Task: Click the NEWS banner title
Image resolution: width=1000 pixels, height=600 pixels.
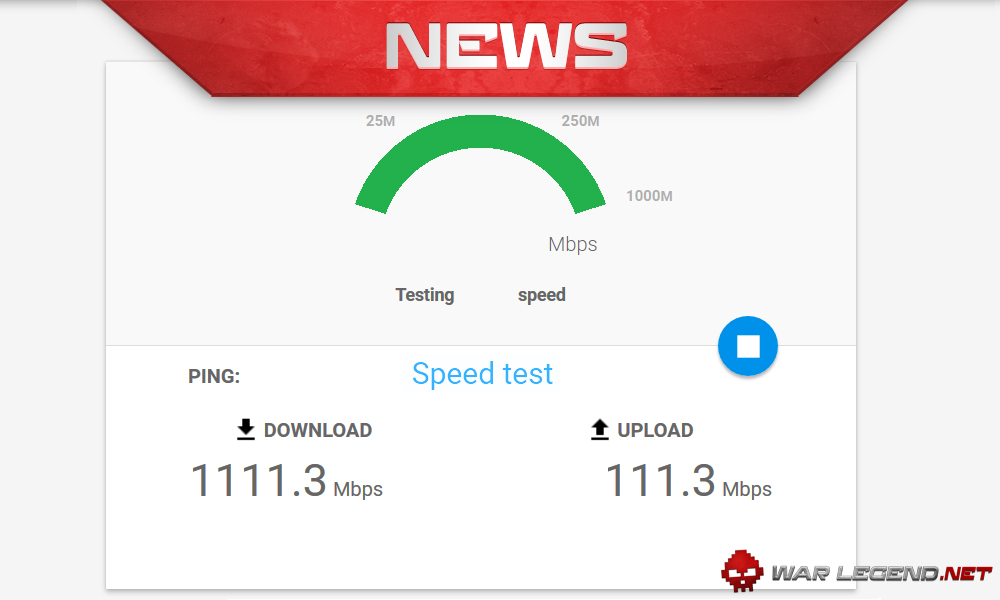Action: point(506,46)
